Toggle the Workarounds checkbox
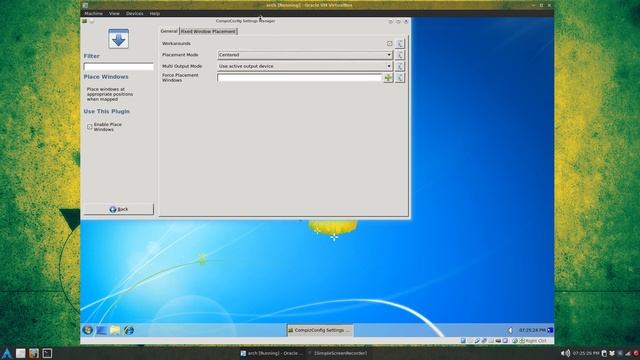This screenshot has width=640, height=360. 389,43
